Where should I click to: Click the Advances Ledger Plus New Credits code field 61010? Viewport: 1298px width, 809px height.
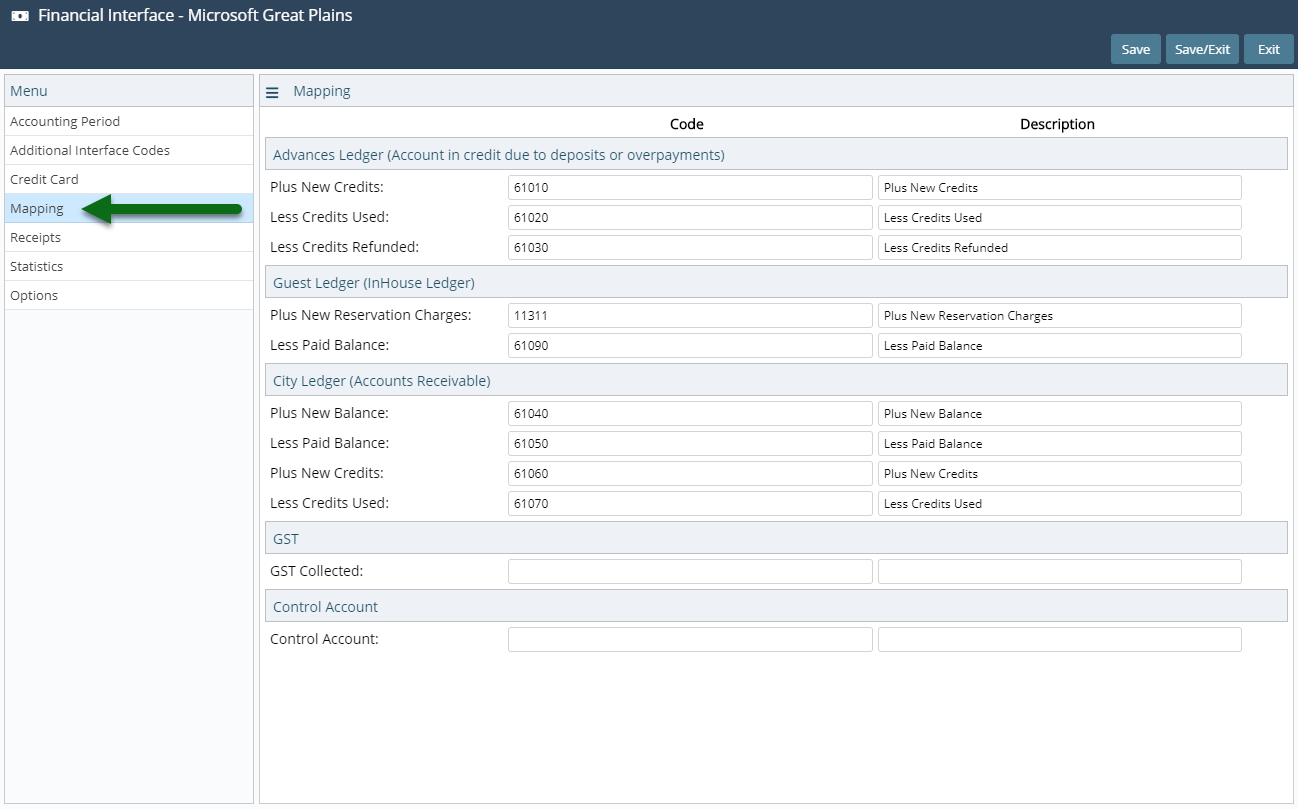pos(690,187)
